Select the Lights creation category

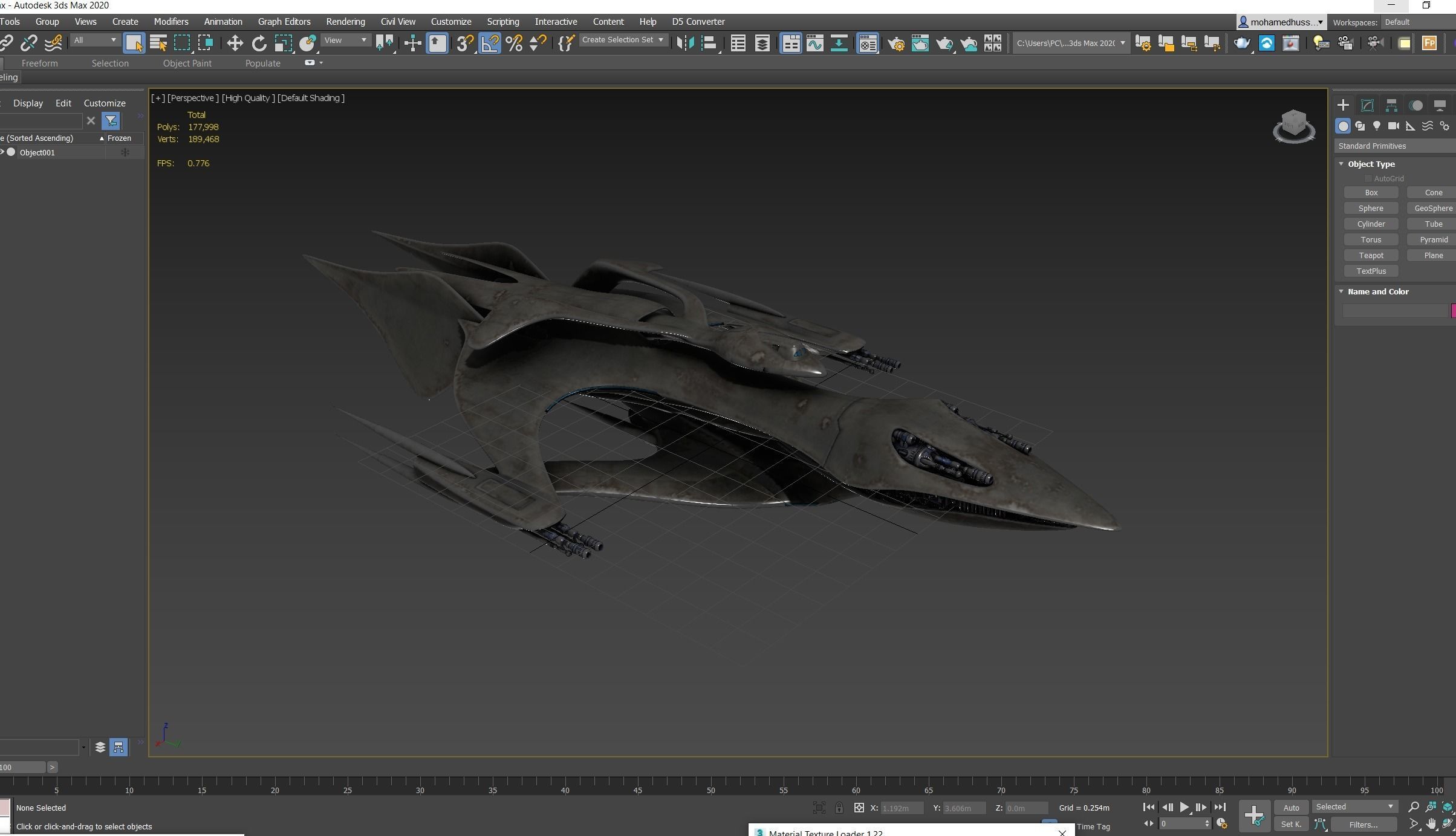click(x=1376, y=126)
